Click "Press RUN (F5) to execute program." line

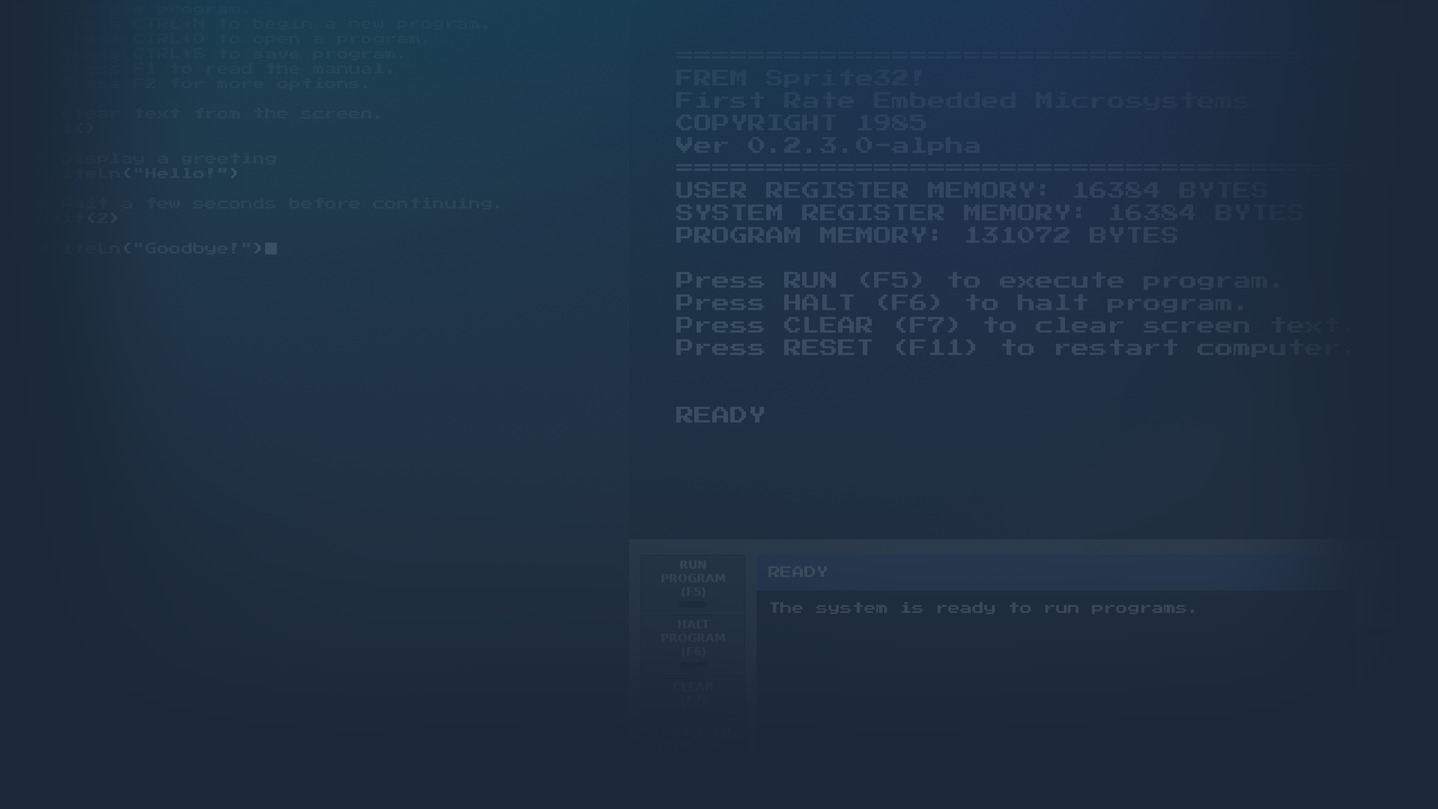[979, 281]
